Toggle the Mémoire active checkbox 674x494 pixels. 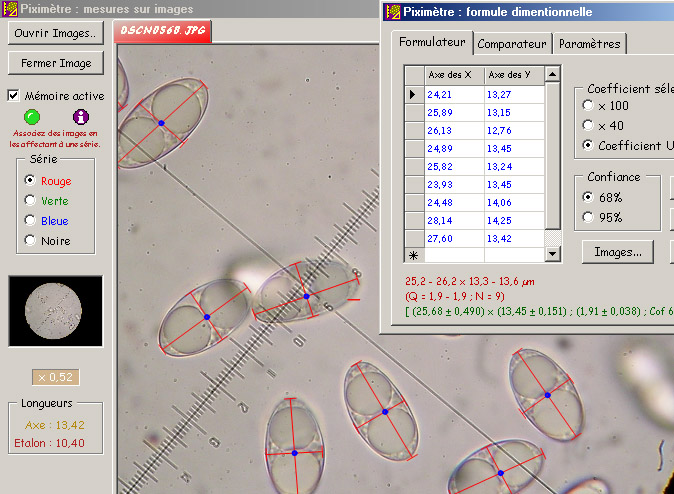(14, 96)
